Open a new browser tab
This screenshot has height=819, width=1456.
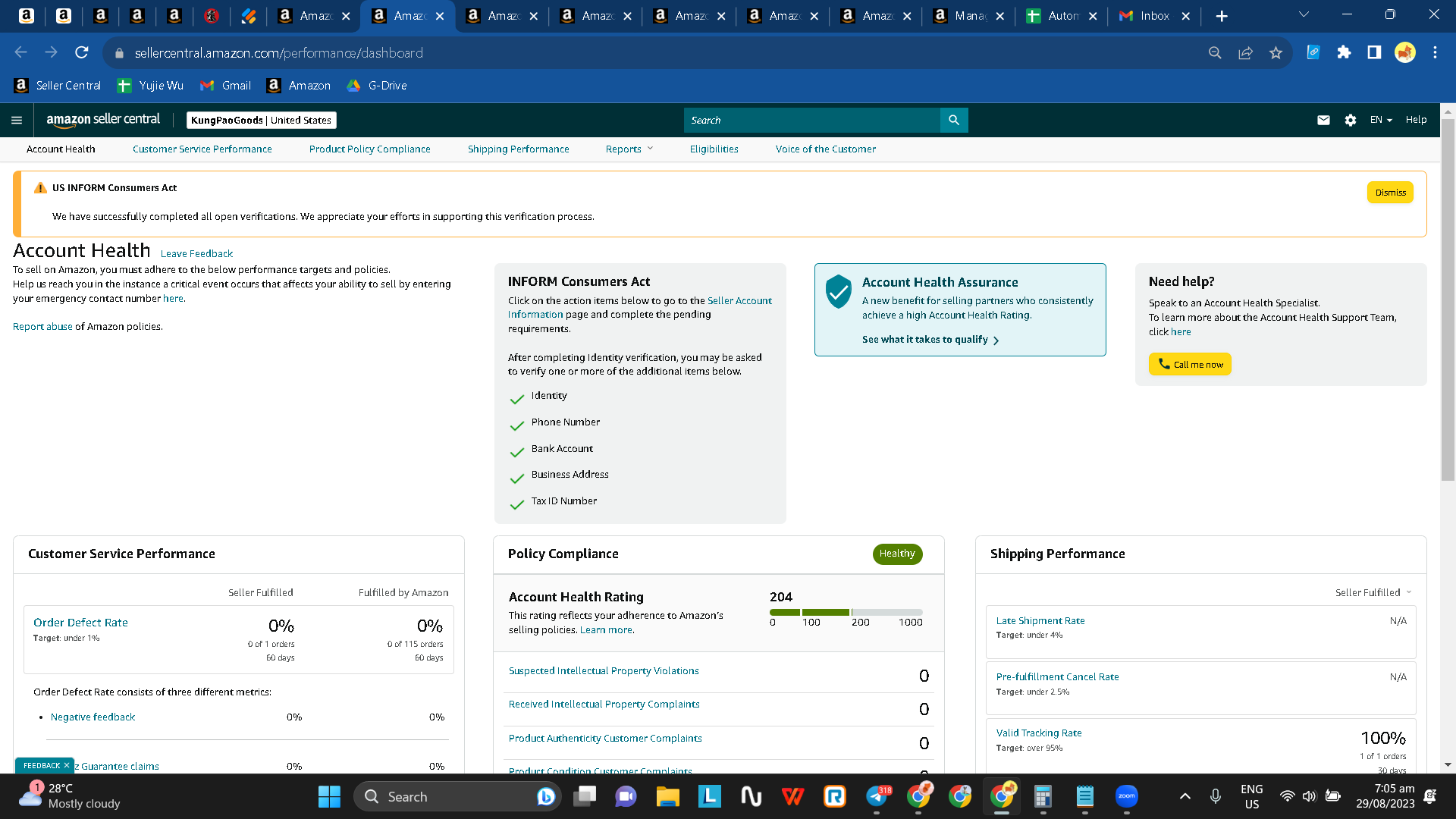click(1222, 16)
